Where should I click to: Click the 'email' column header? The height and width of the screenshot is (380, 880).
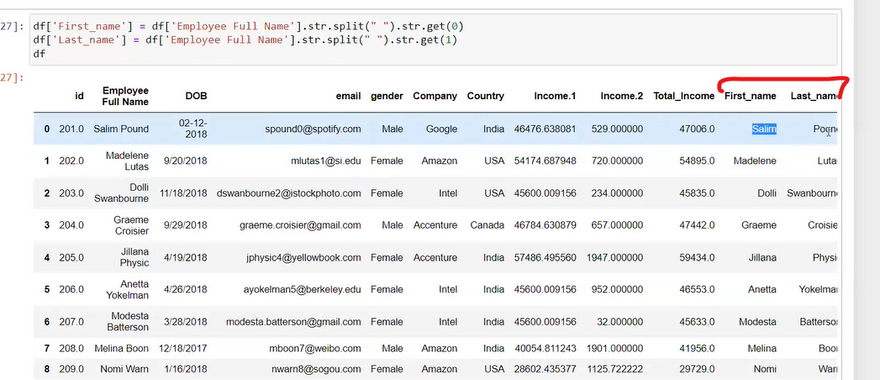pos(348,96)
